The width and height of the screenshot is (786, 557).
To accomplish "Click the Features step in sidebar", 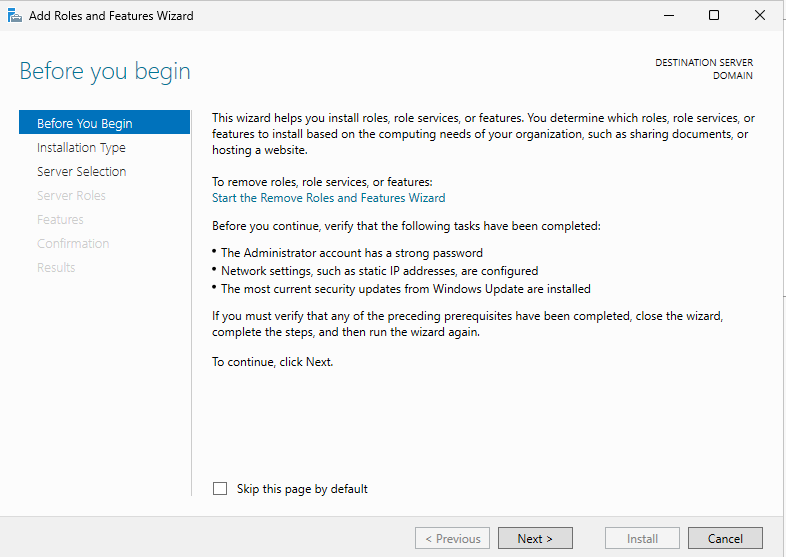I will tap(60, 219).
